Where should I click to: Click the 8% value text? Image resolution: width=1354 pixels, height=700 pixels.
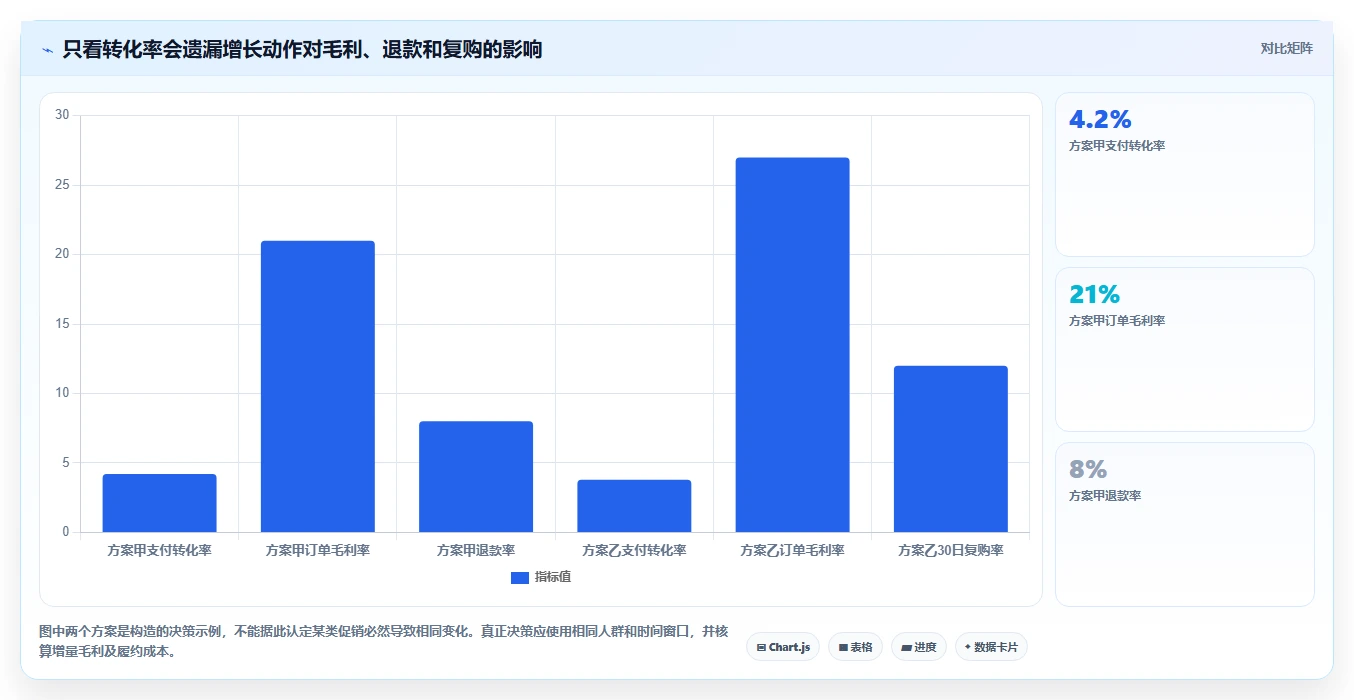coord(1088,469)
